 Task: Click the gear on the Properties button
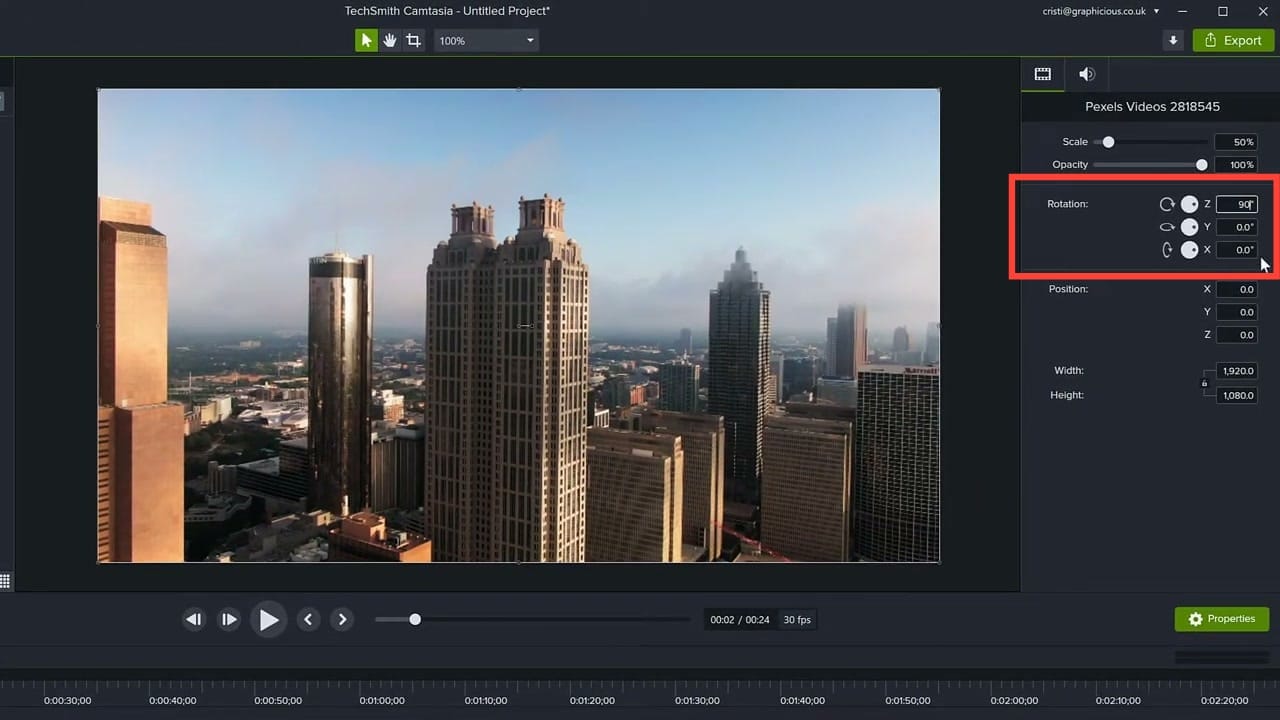click(x=1196, y=619)
